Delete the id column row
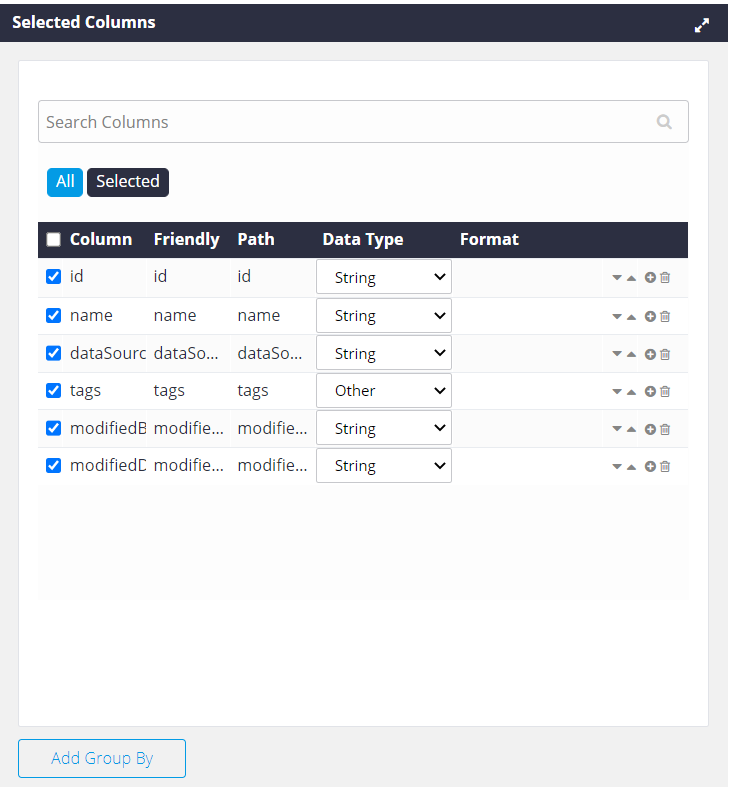The width and height of the screenshot is (732, 787). point(665,278)
